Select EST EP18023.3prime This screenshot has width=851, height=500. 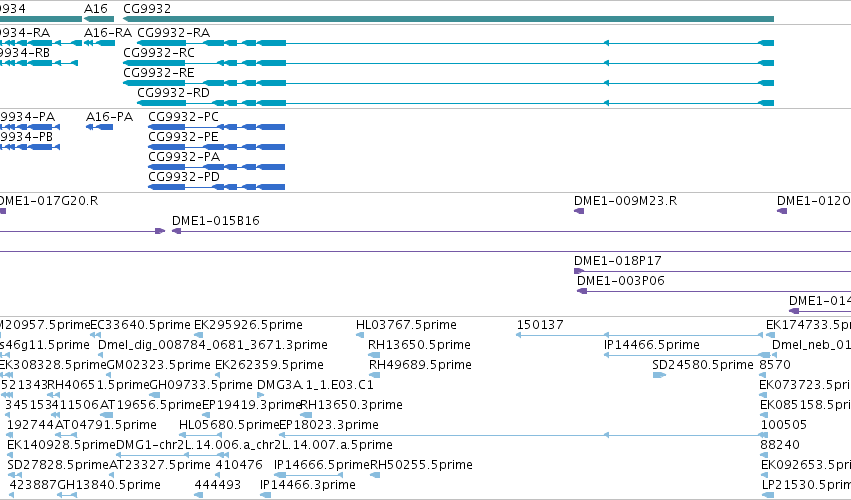[523, 435]
